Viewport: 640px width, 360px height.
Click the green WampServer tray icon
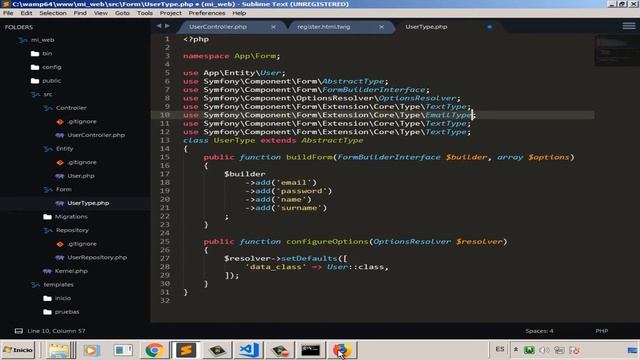(529, 350)
